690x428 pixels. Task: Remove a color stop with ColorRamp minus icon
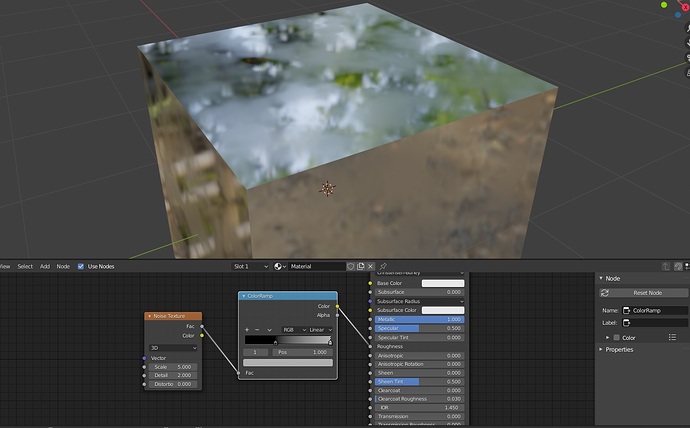click(257, 329)
